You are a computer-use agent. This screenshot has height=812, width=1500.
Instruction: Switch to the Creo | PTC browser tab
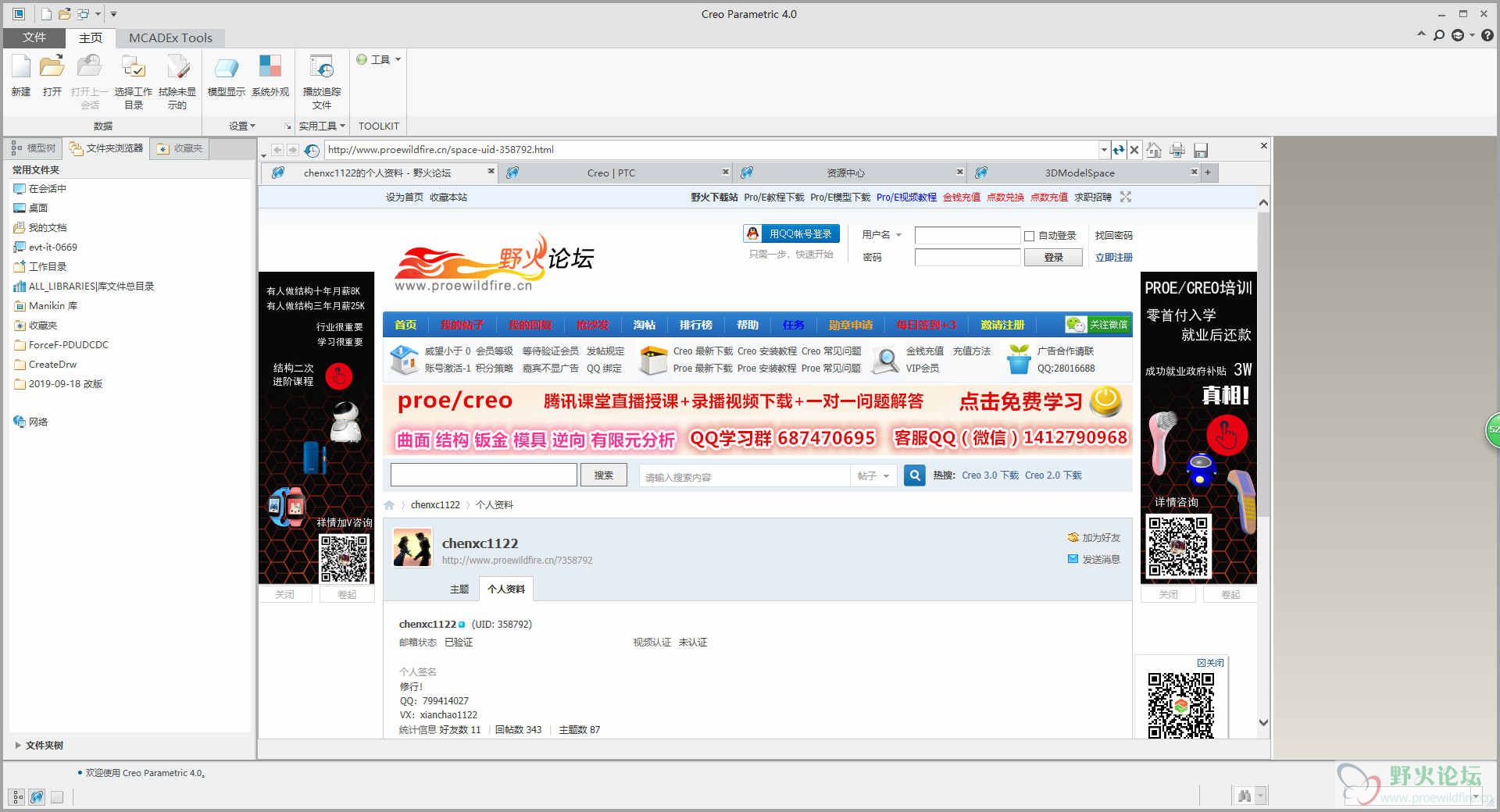611,173
